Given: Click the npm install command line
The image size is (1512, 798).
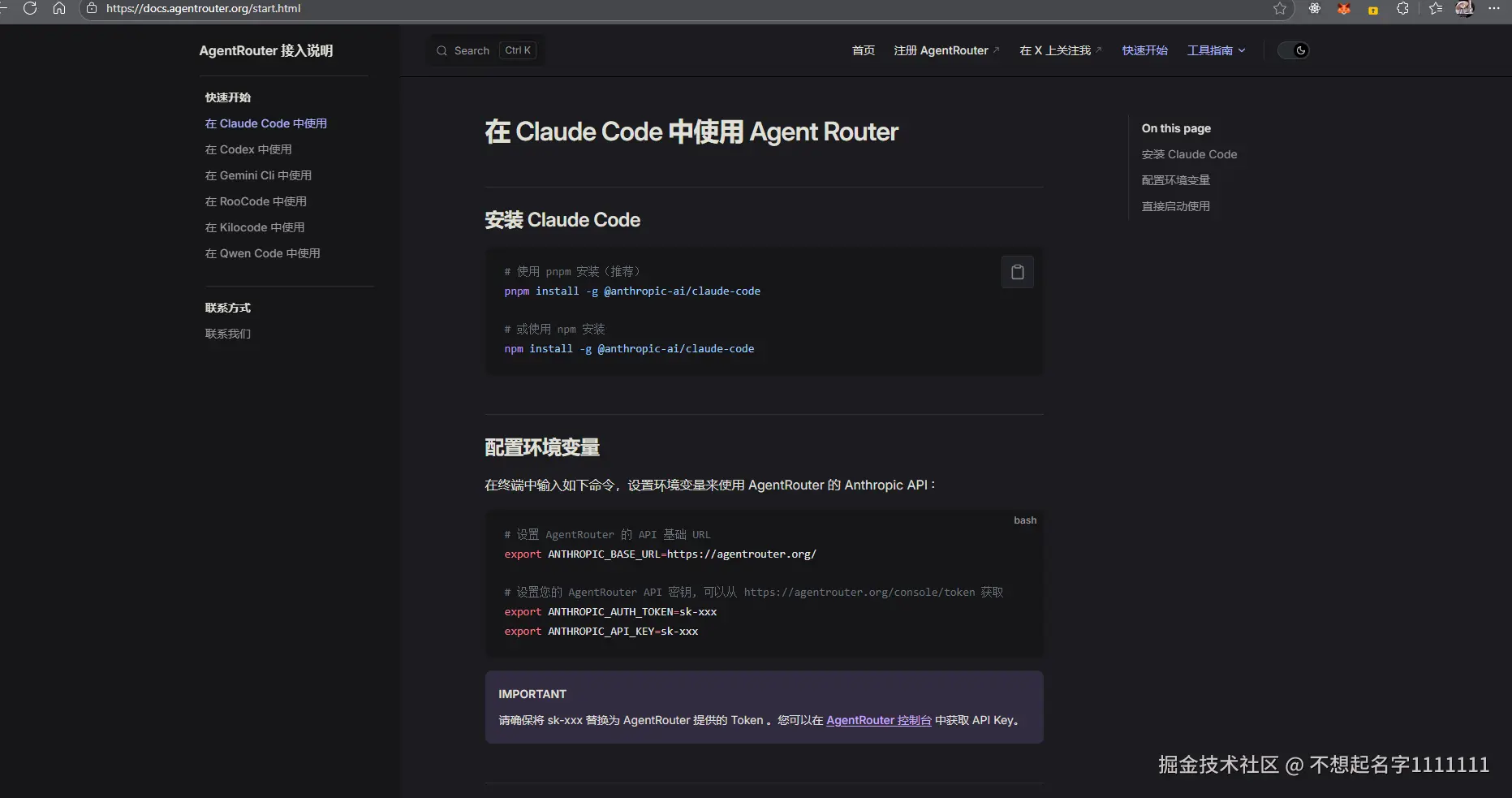Looking at the screenshot, I should [x=629, y=348].
